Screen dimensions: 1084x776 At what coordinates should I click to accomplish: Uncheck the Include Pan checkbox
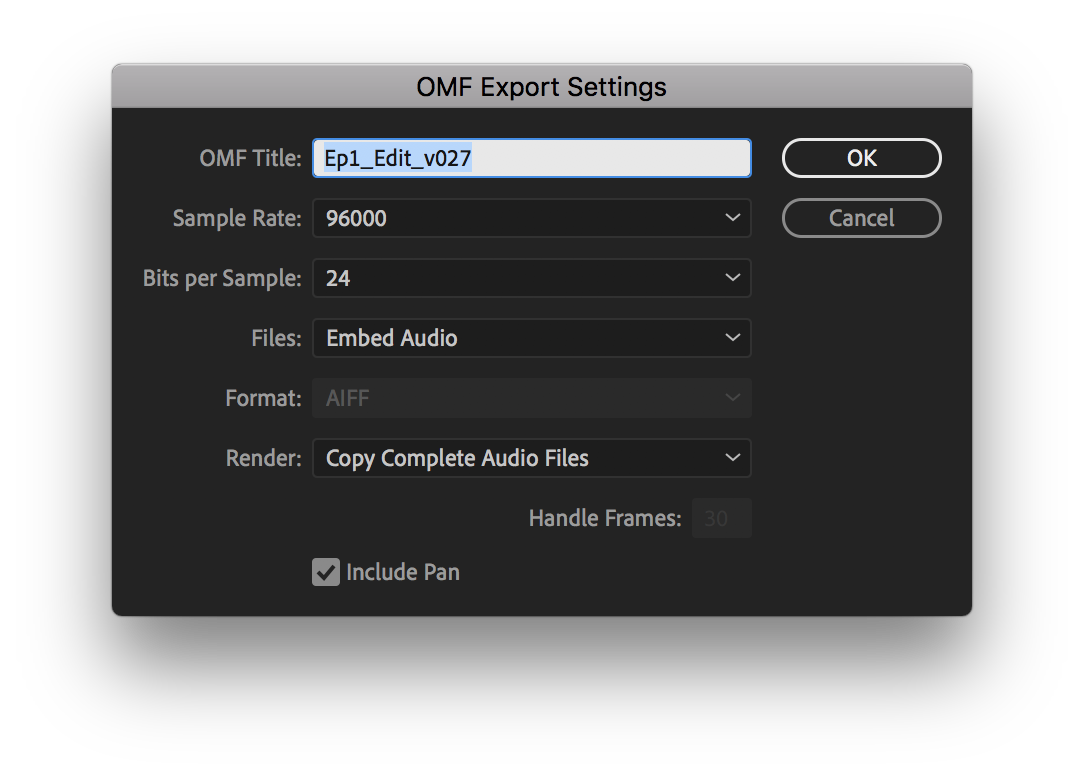[x=326, y=572]
